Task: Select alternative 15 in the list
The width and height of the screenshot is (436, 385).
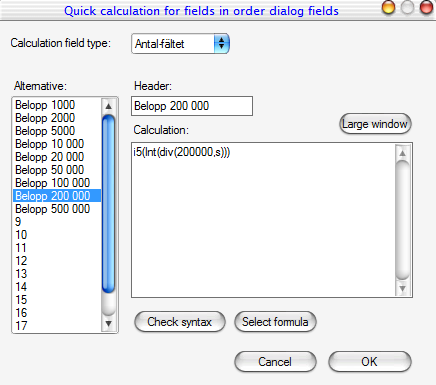Action: pos(57,300)
